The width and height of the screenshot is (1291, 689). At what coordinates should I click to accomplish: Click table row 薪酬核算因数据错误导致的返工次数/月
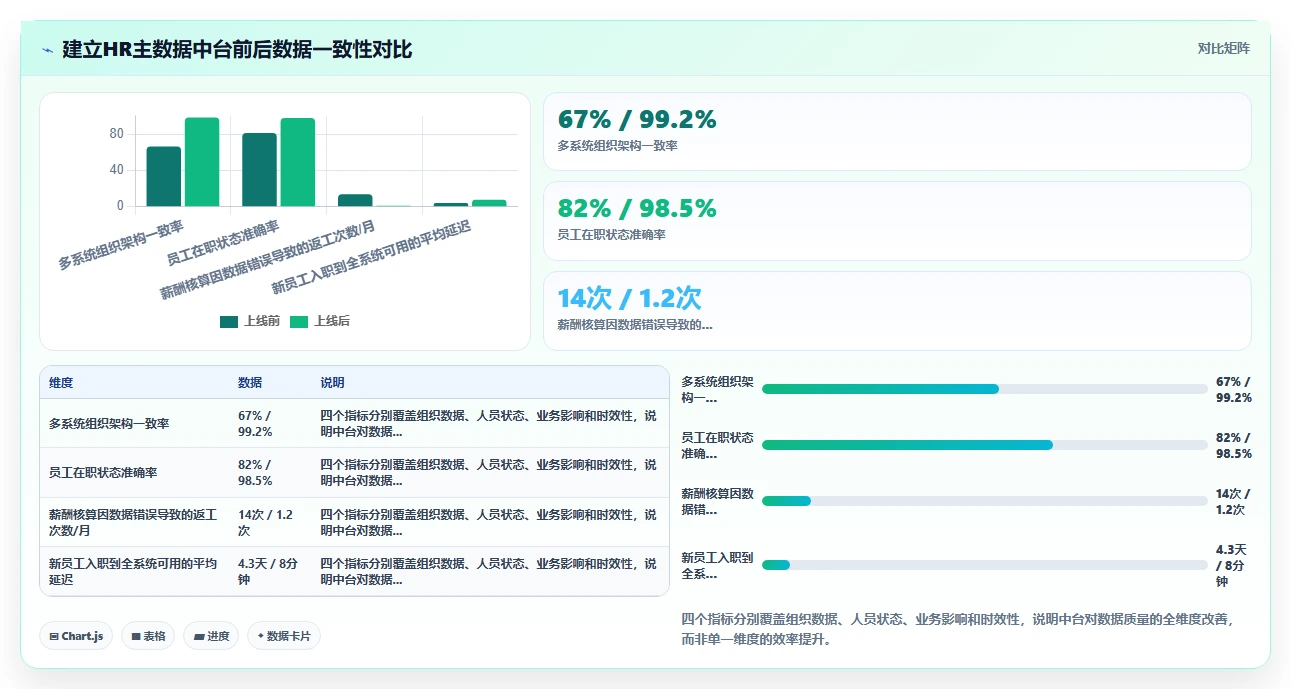click(354, 522)
